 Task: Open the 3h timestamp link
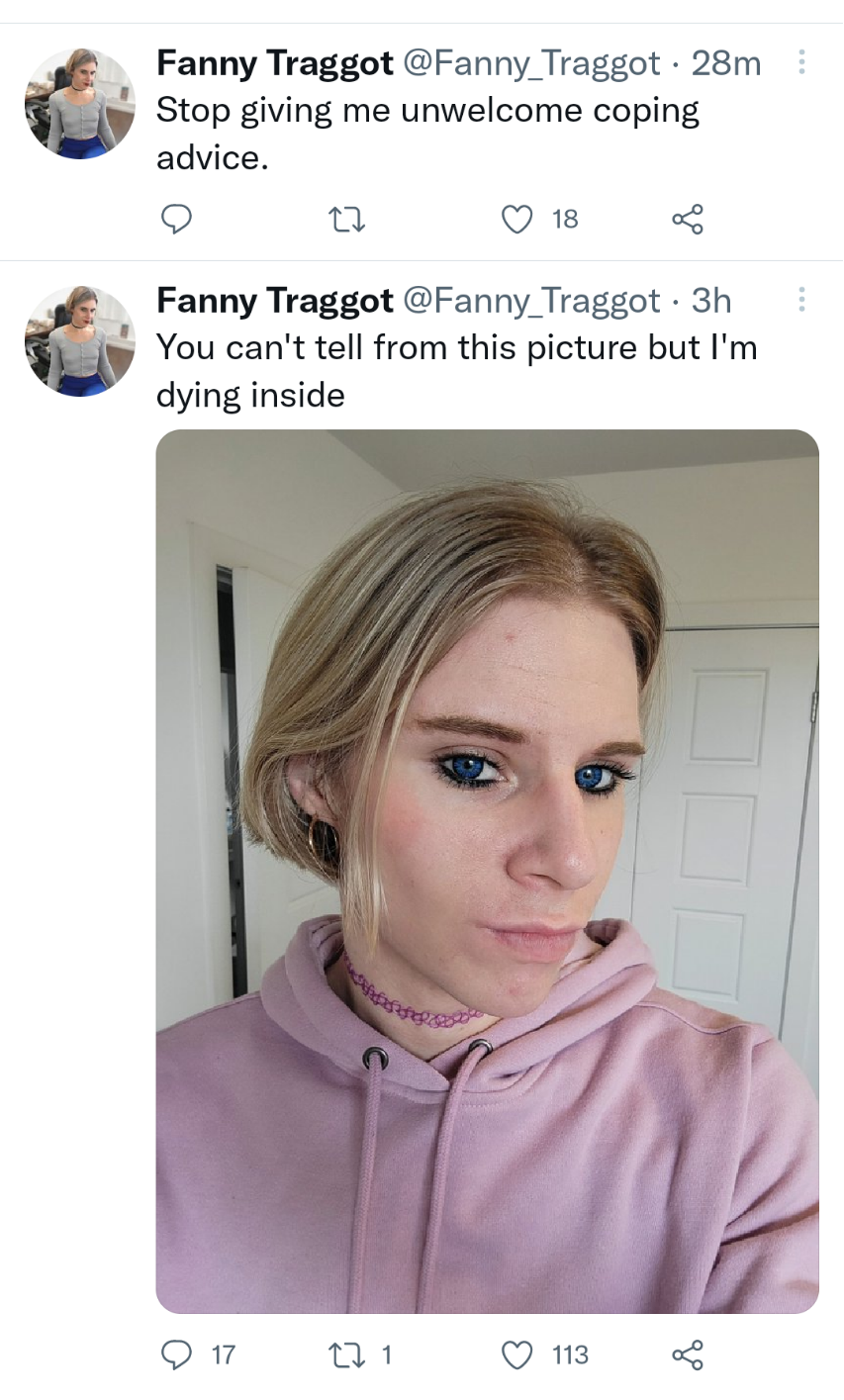(711, 300)
